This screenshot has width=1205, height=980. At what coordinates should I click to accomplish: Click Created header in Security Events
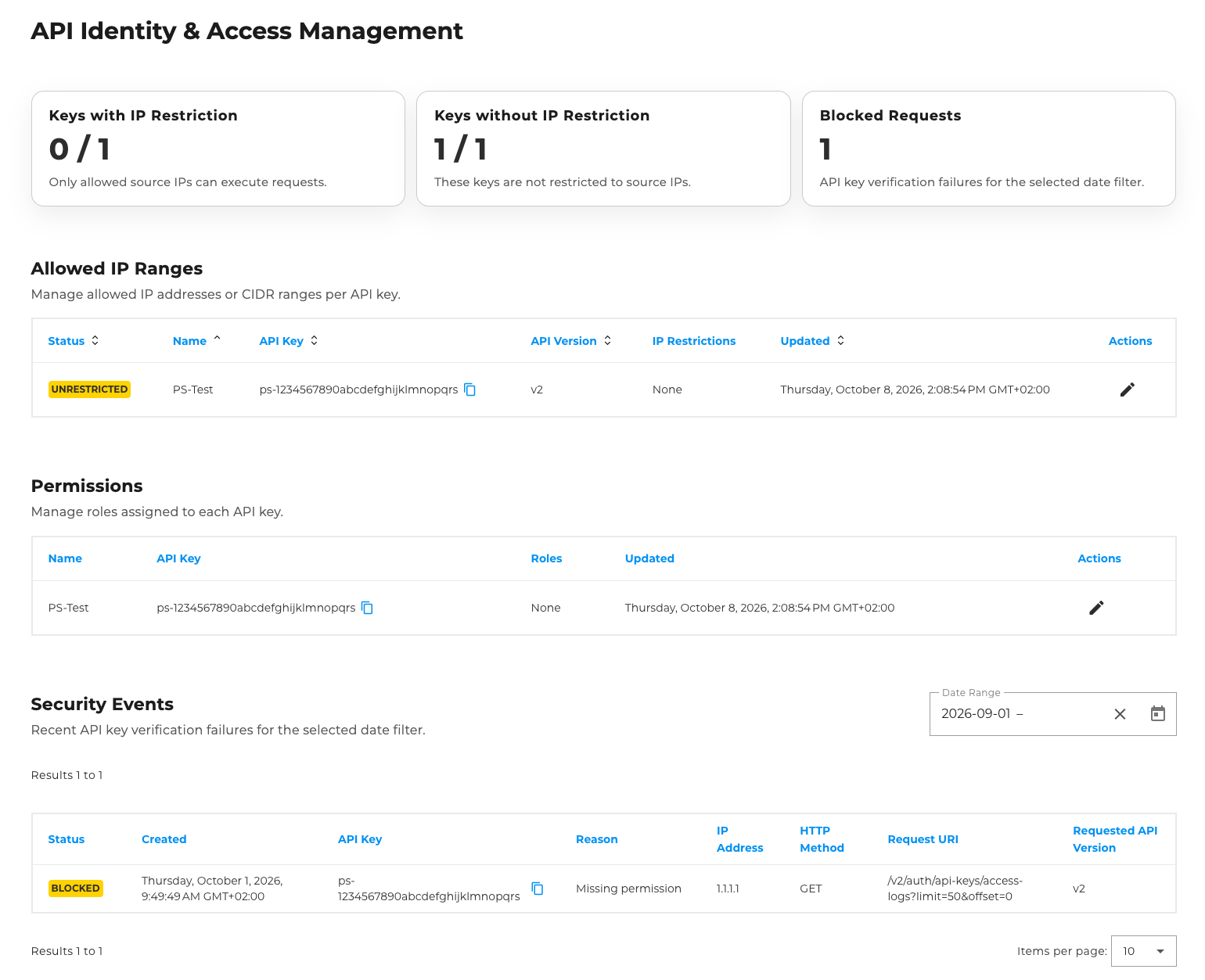164,839
